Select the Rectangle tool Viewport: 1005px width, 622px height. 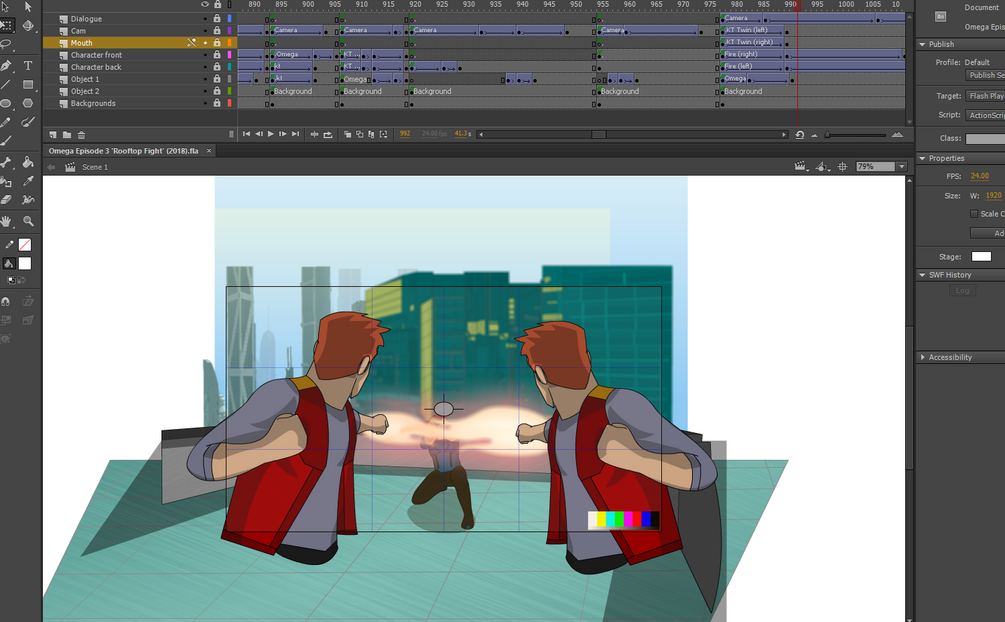[x=28, y=84]
